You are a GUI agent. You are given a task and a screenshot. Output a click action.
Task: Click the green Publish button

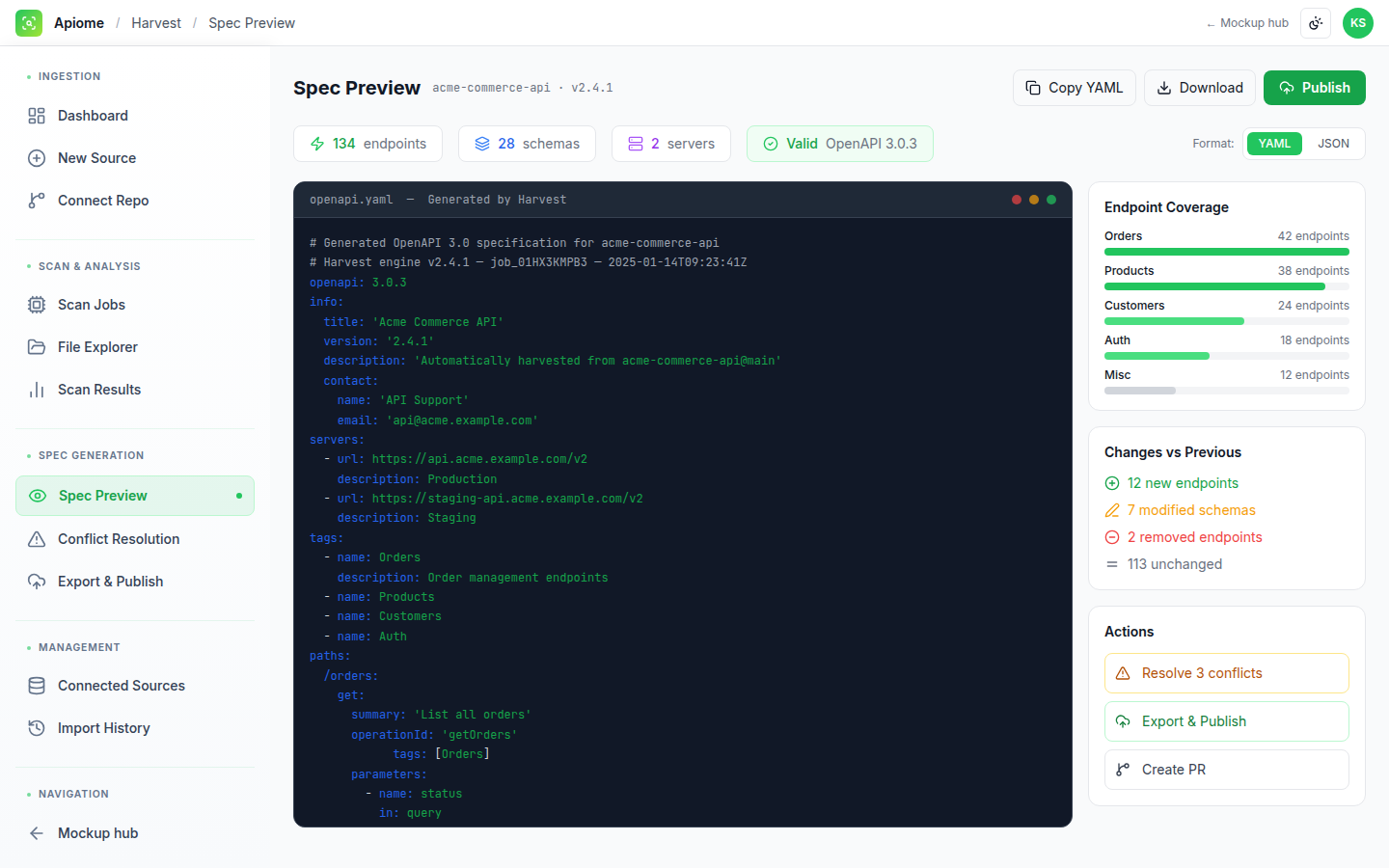[x=1315, y=88]
